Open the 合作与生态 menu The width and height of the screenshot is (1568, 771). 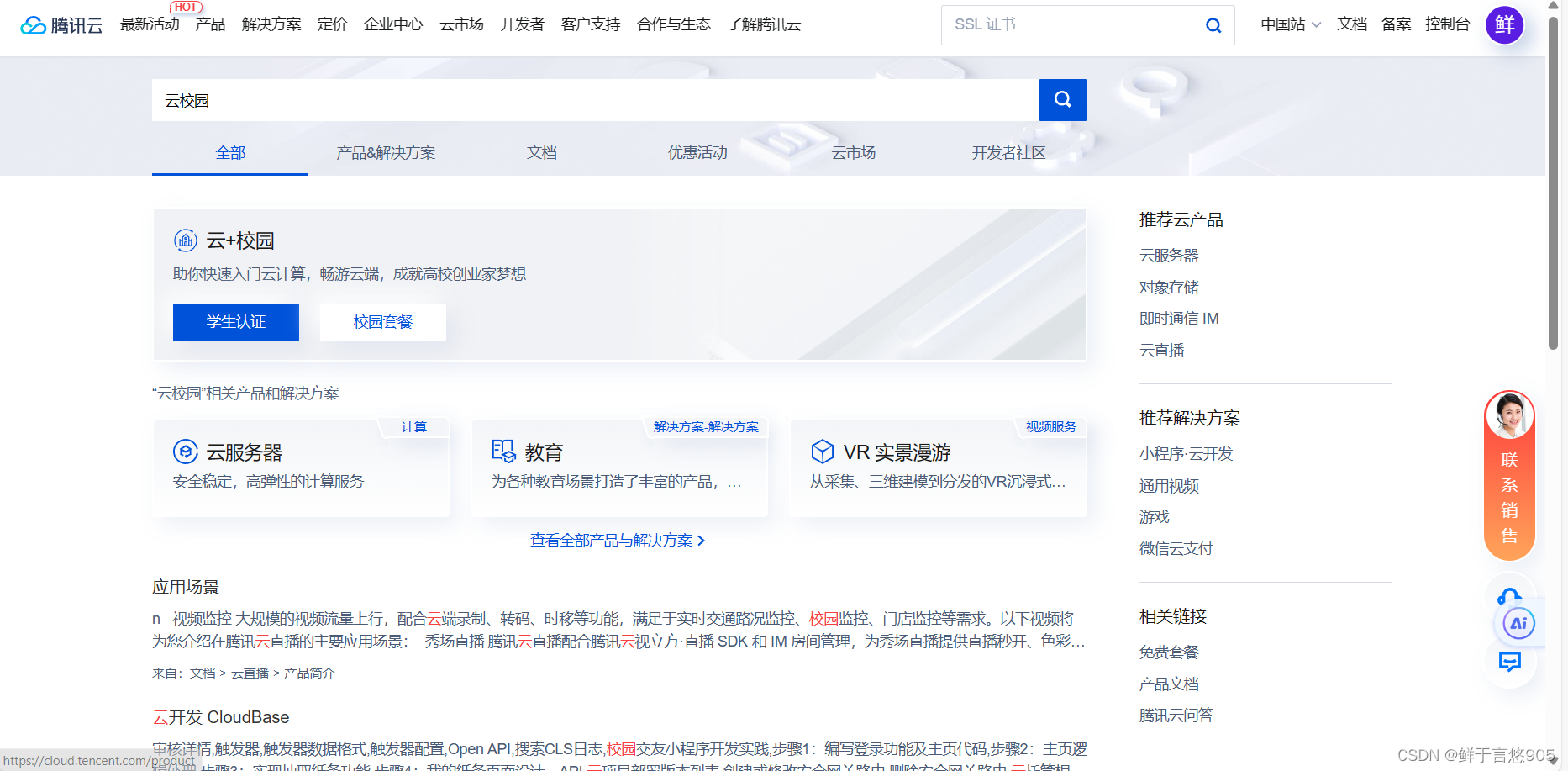pyautogui.click(x=674, y=24)
